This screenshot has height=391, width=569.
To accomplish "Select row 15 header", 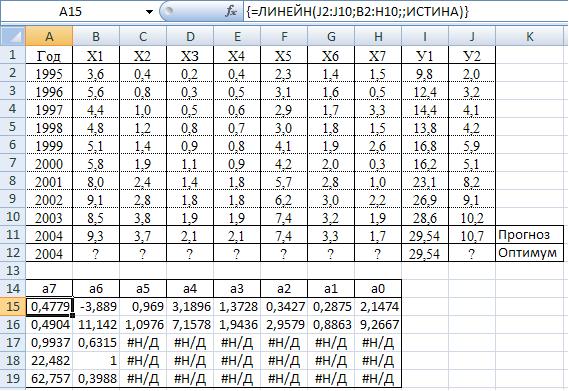I will click(13, 306).
